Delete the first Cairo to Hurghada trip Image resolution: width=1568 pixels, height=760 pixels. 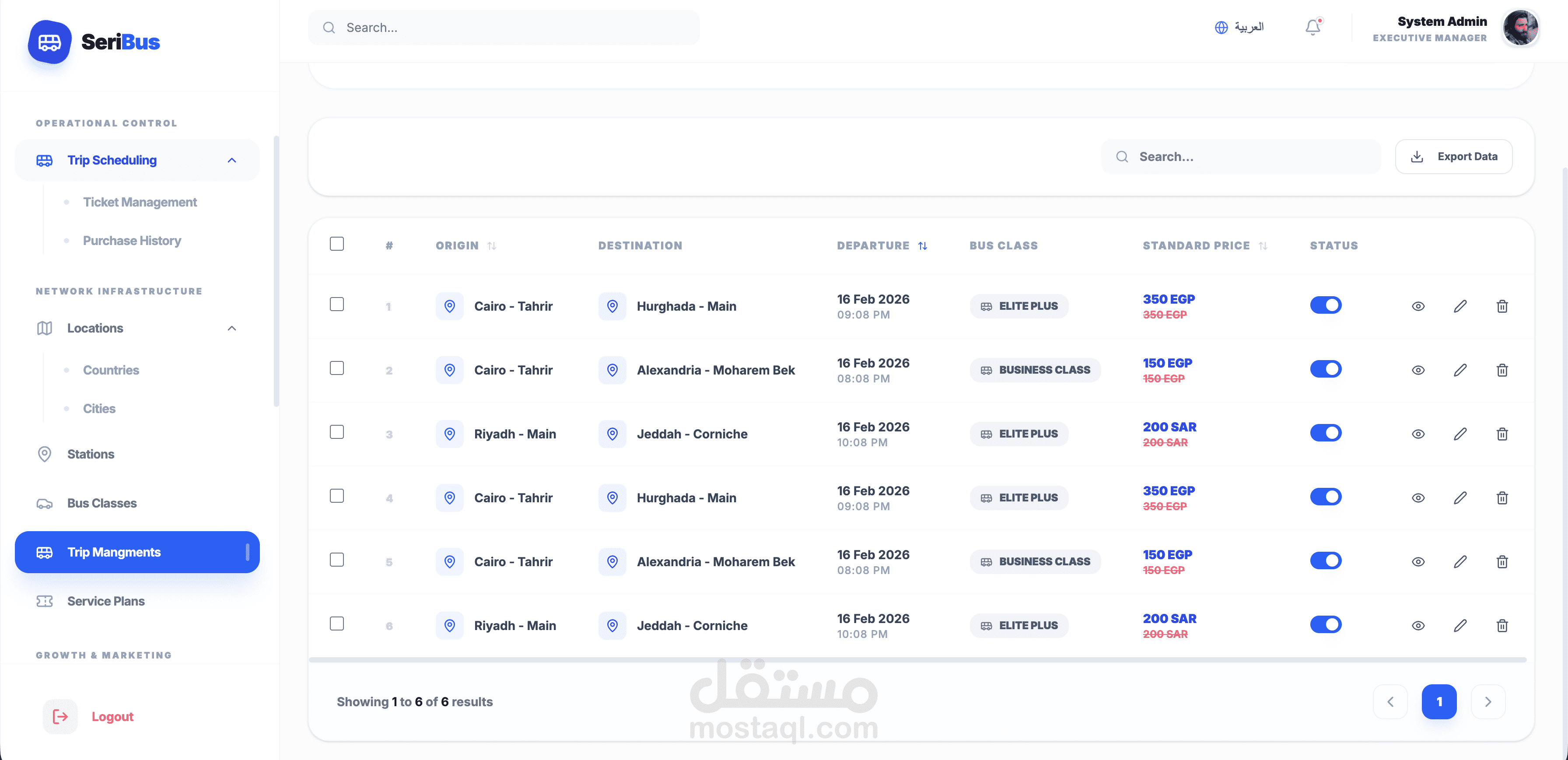coord(1501,306)
